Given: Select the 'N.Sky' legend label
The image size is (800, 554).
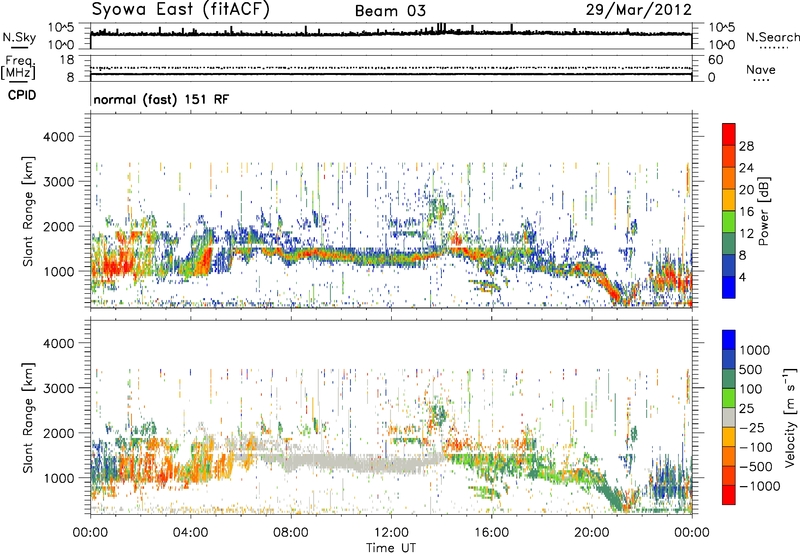Looking at the screenshot, I should pos(19,37).
